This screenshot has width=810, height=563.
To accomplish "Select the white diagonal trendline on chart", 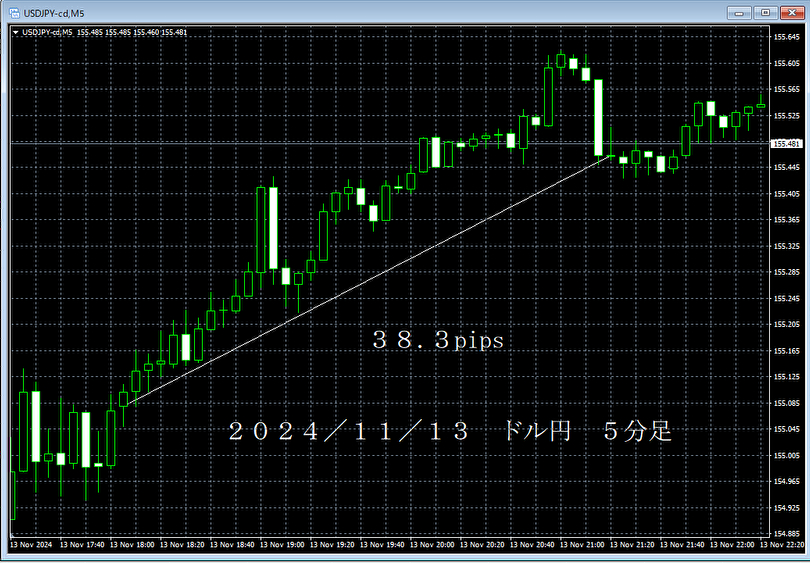I will tap(370, 279).
